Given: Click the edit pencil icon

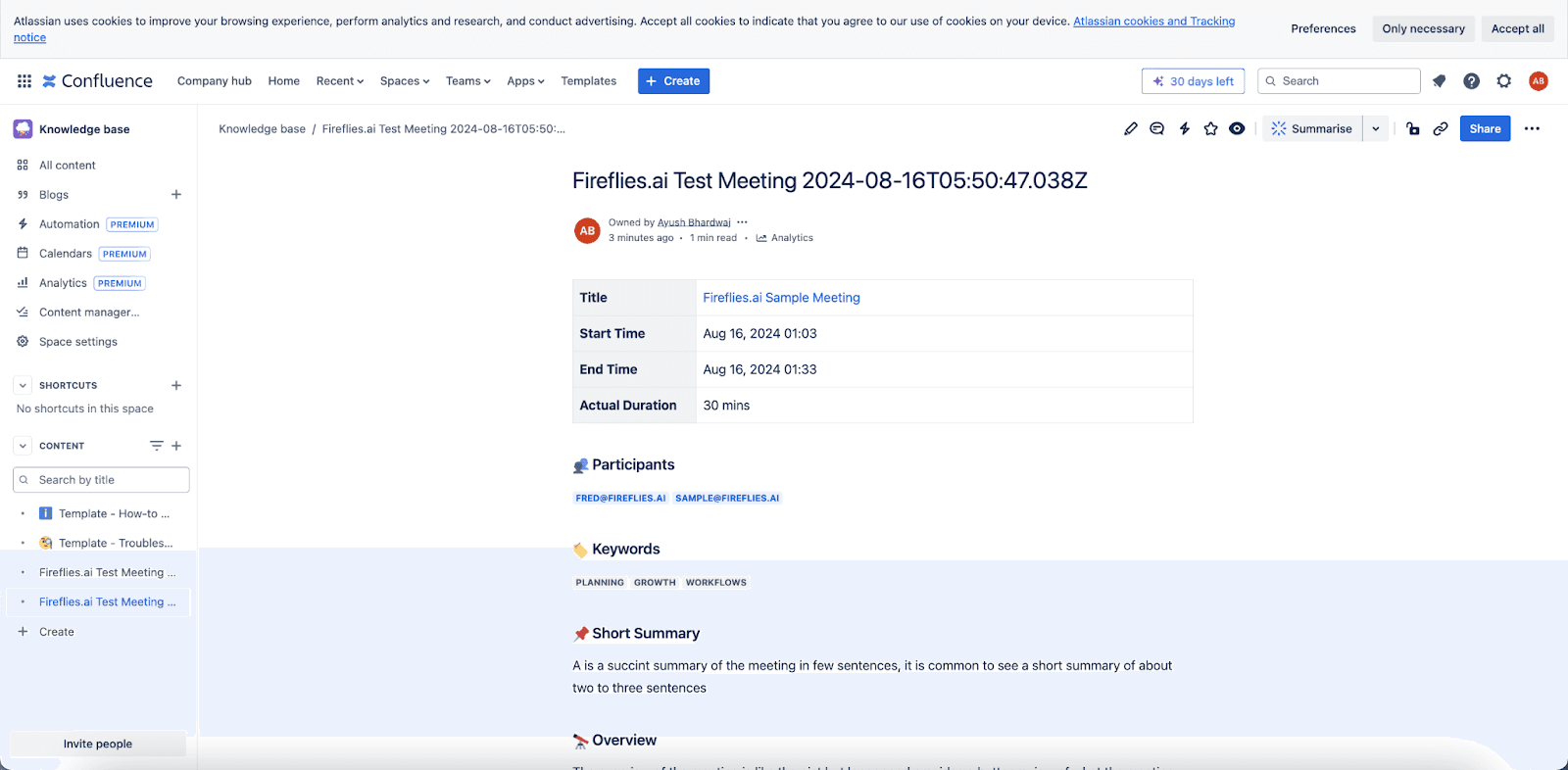Looking at the screenshot, I should 1131,128.
